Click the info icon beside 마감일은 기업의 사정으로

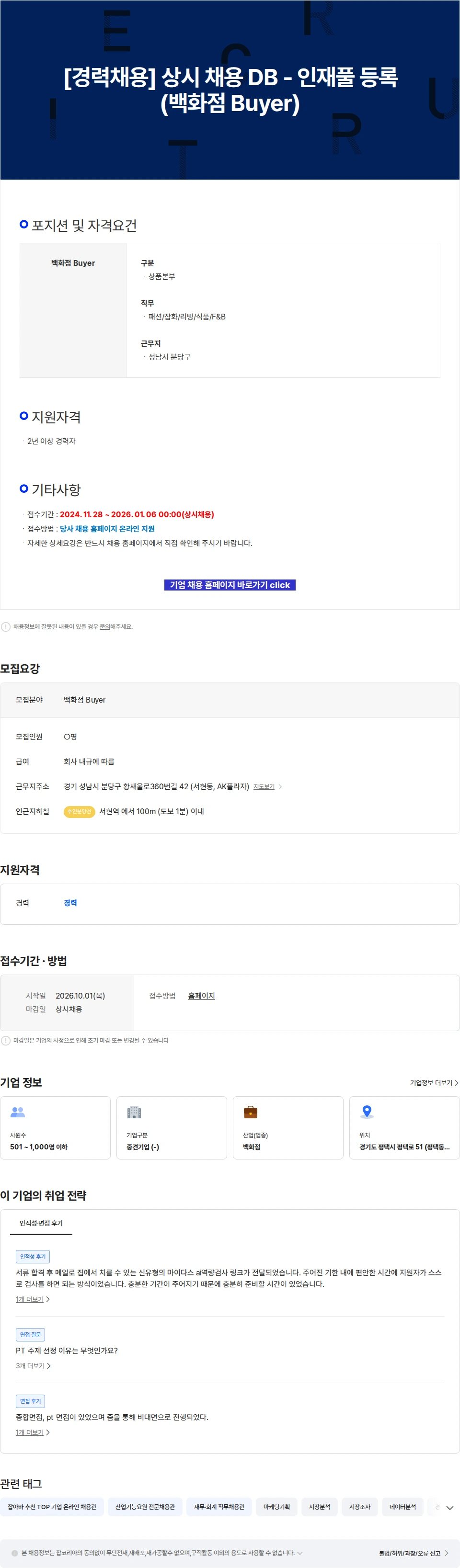pos(5,1040)
